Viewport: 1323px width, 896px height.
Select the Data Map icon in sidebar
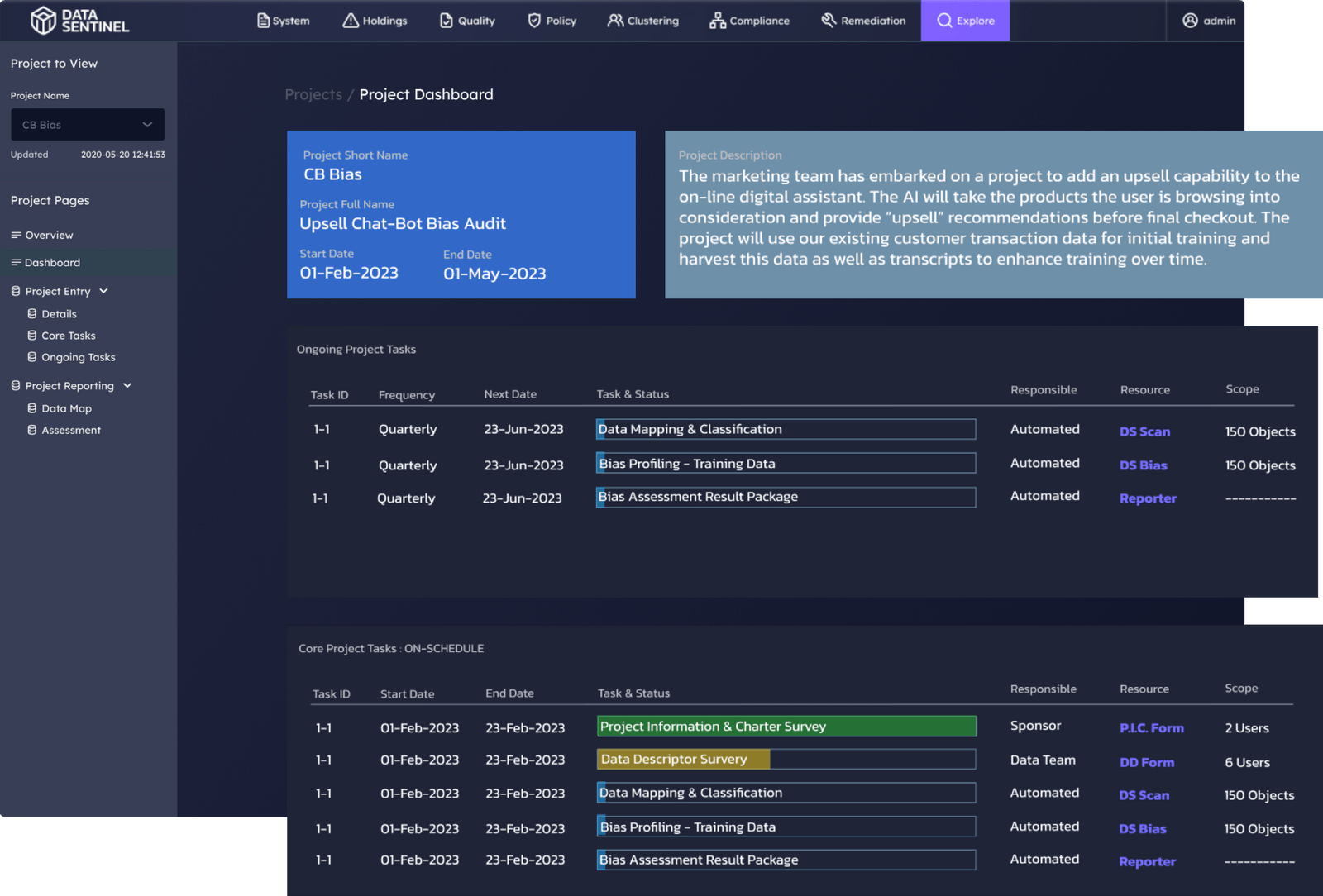point(32,407)
